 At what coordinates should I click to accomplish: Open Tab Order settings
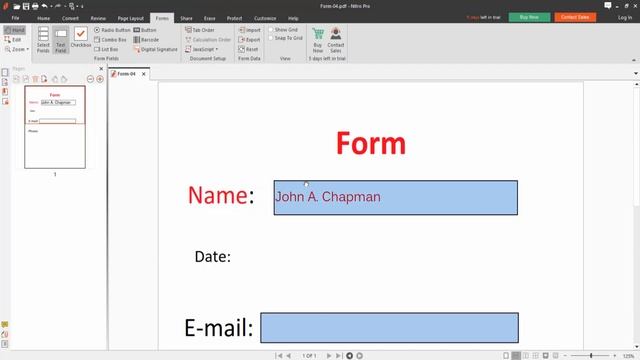[x=200, y=30]
